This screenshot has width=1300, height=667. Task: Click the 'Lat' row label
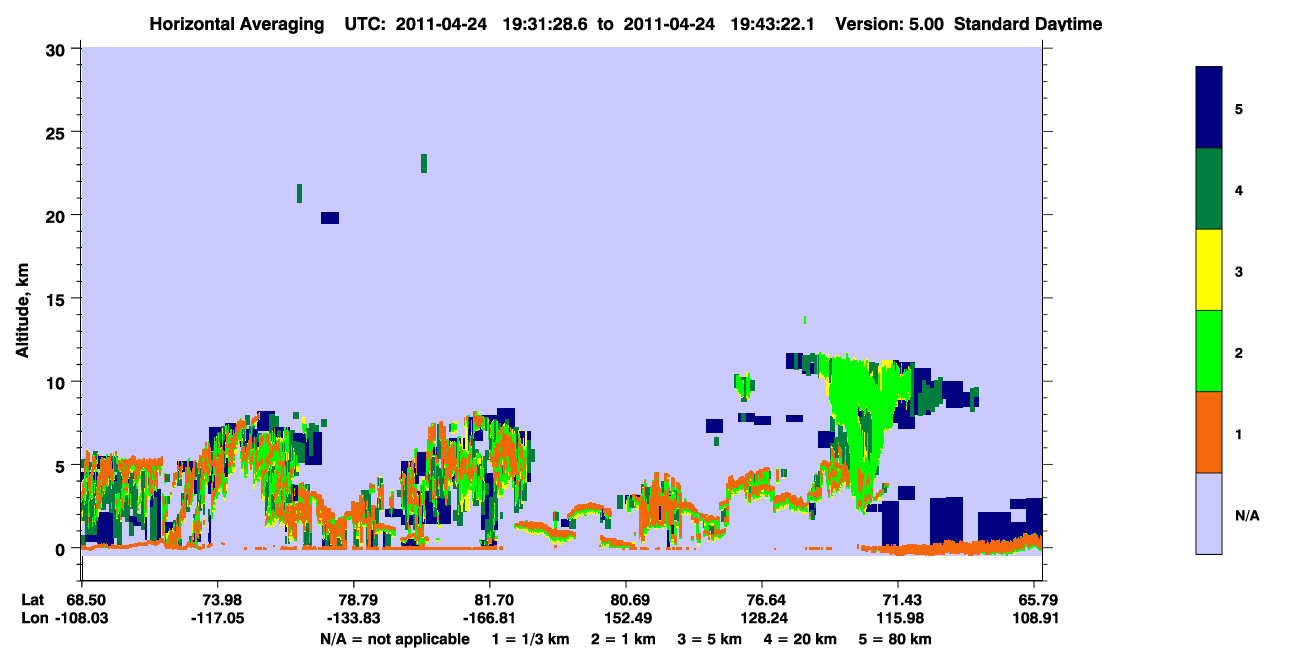click(33, 600)
